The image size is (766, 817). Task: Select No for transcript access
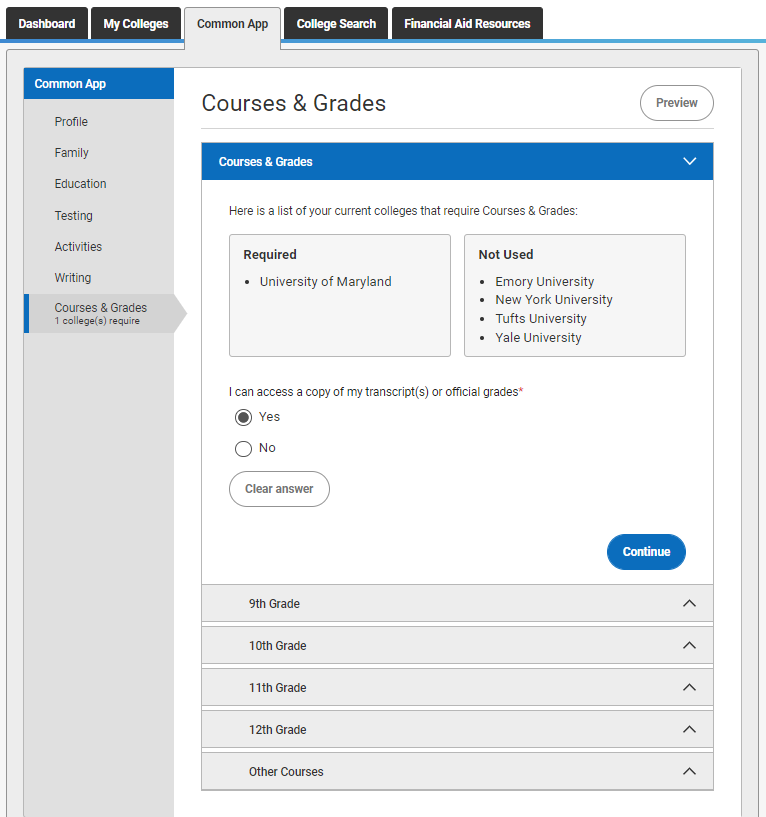(243, 449)
